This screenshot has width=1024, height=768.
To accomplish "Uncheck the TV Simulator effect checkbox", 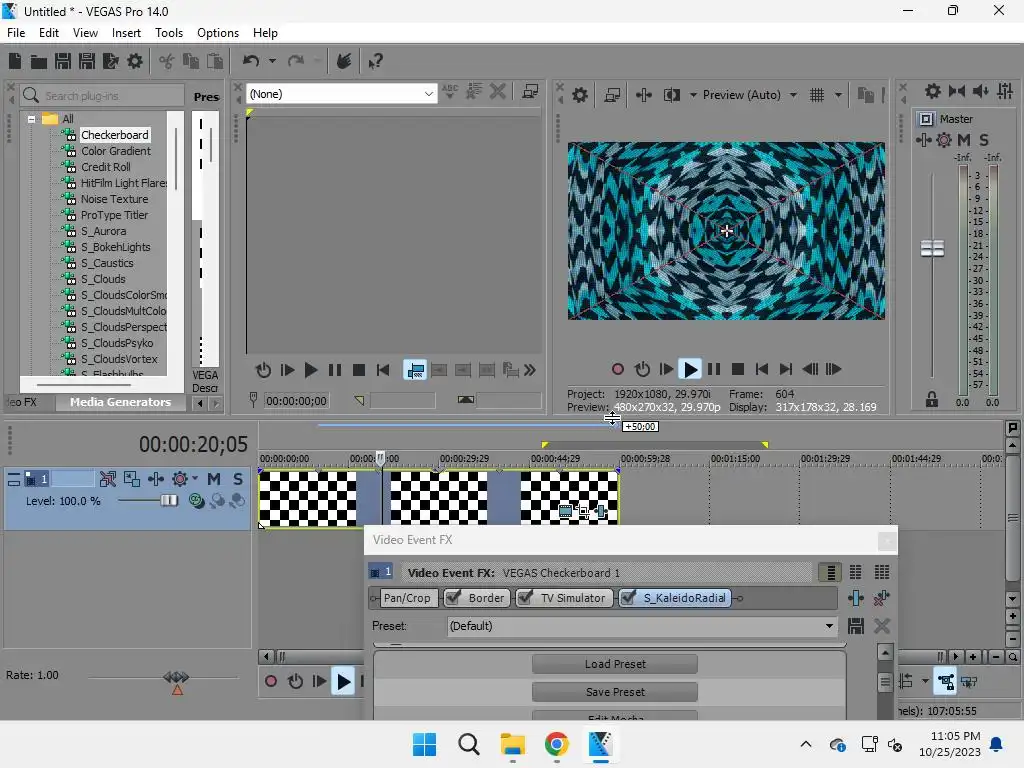I will click(525, 598).
